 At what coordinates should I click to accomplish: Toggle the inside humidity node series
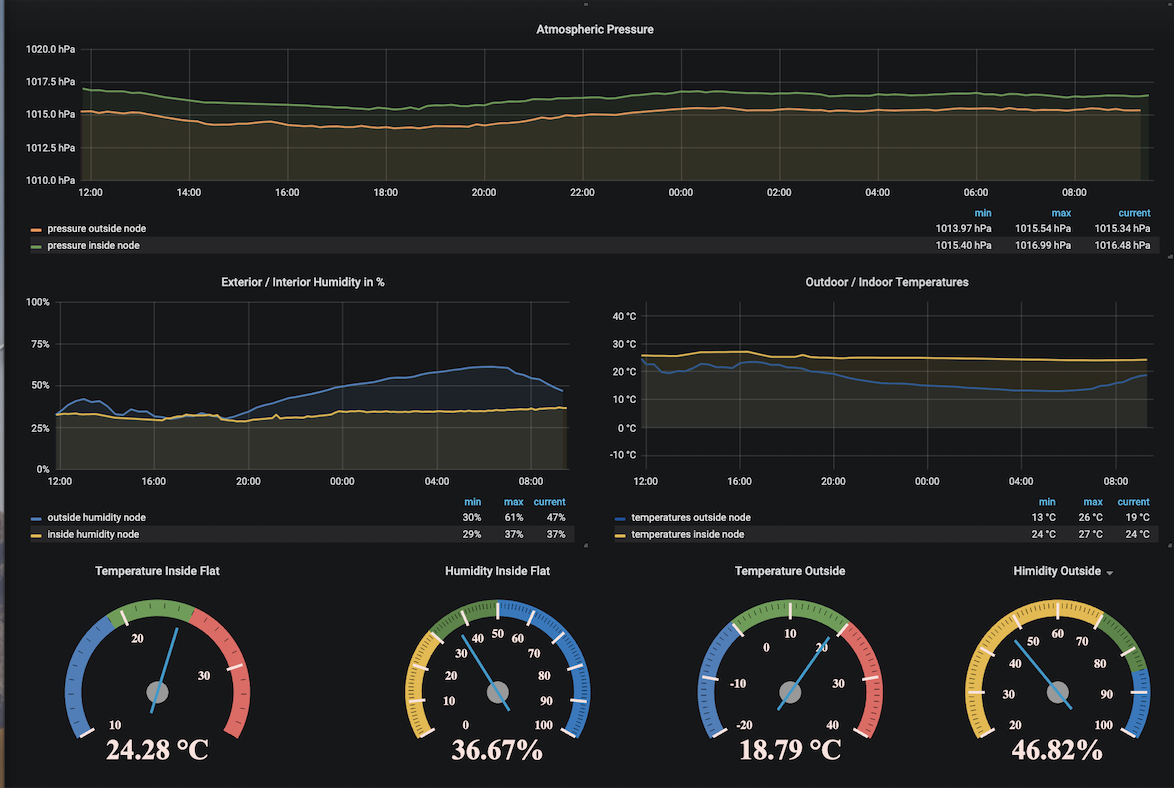pos(94,534)
